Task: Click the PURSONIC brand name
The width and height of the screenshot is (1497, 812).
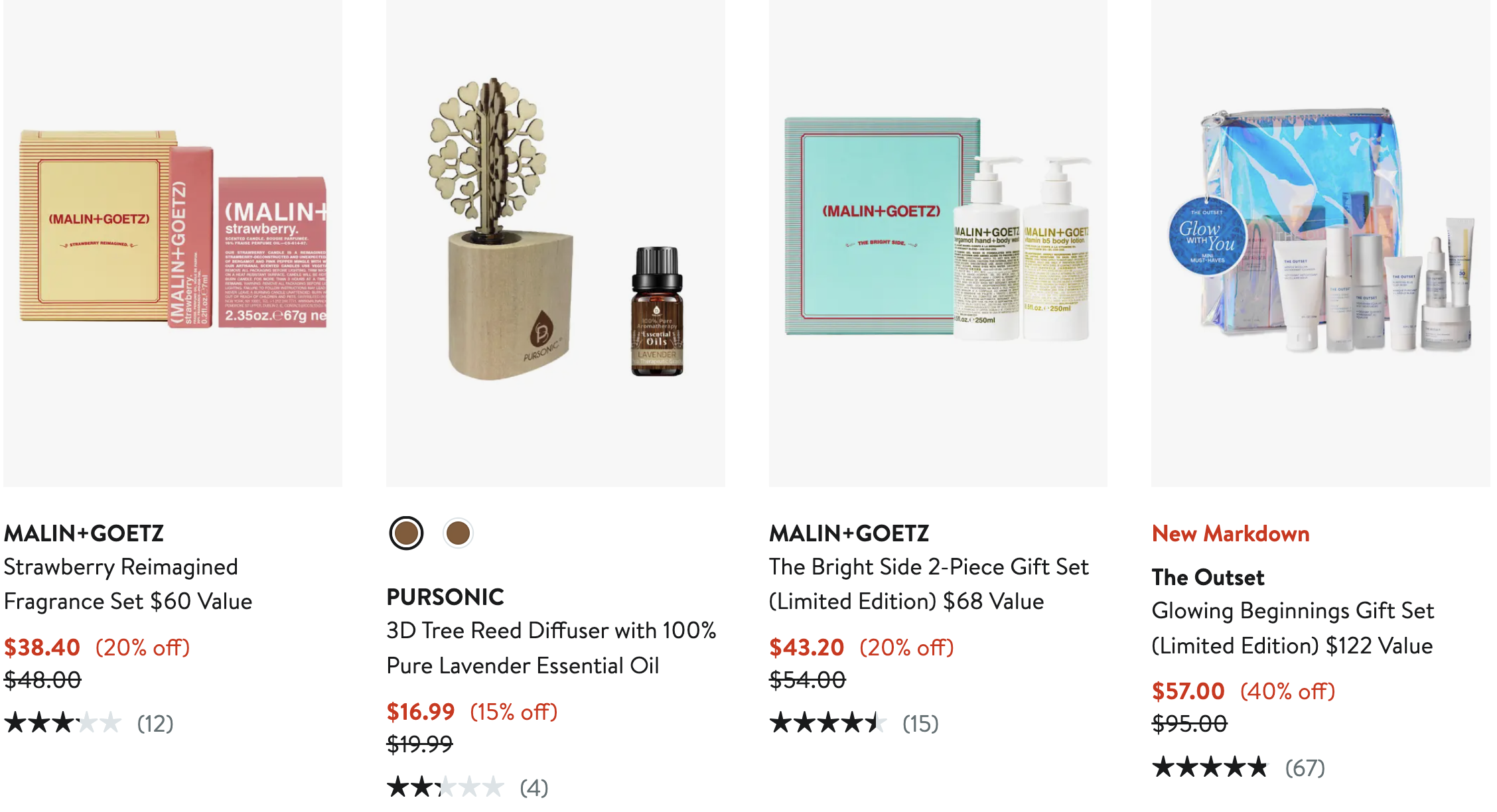Action: (445, 597)
